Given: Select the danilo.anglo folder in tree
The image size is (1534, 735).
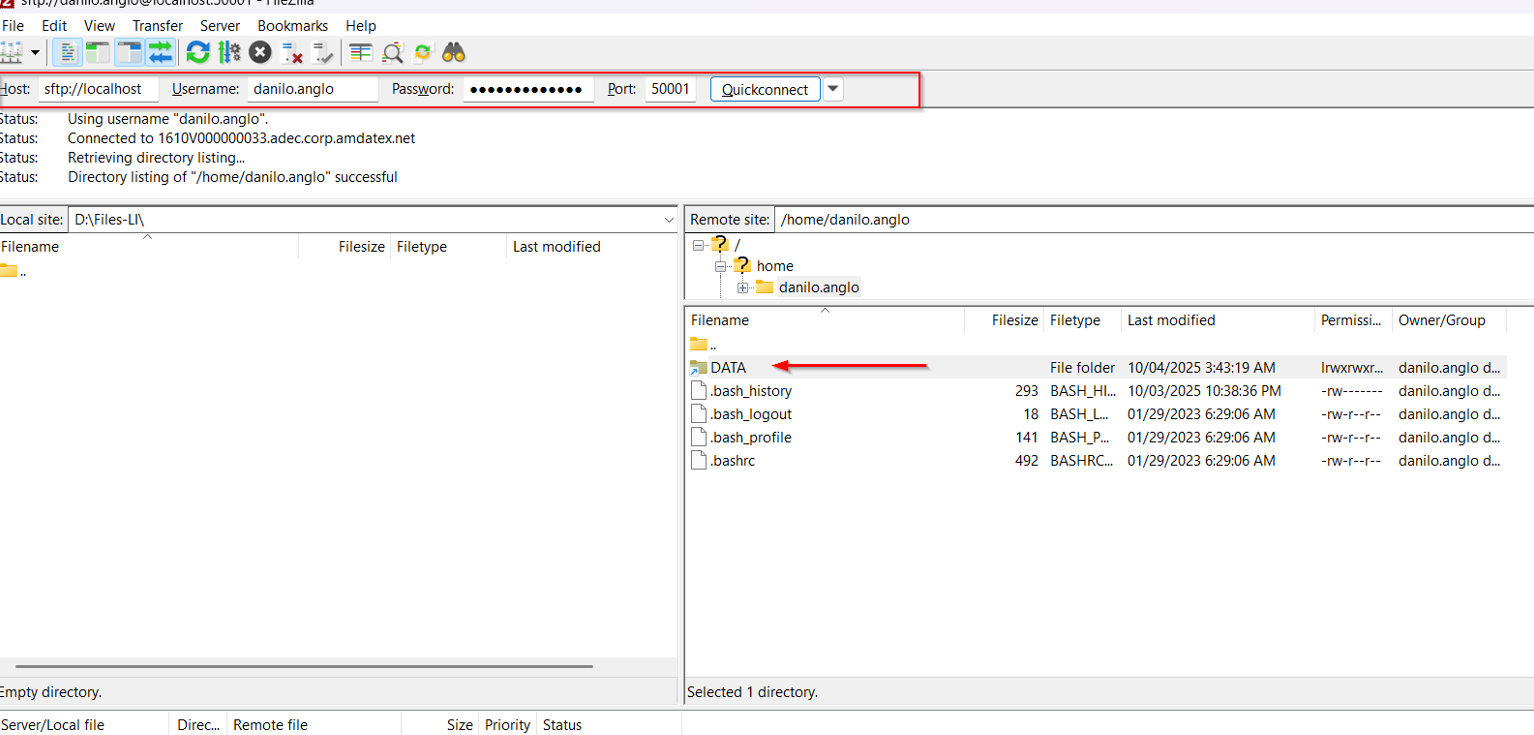Looking at the screenshot, I should click(x=818, y=288).
